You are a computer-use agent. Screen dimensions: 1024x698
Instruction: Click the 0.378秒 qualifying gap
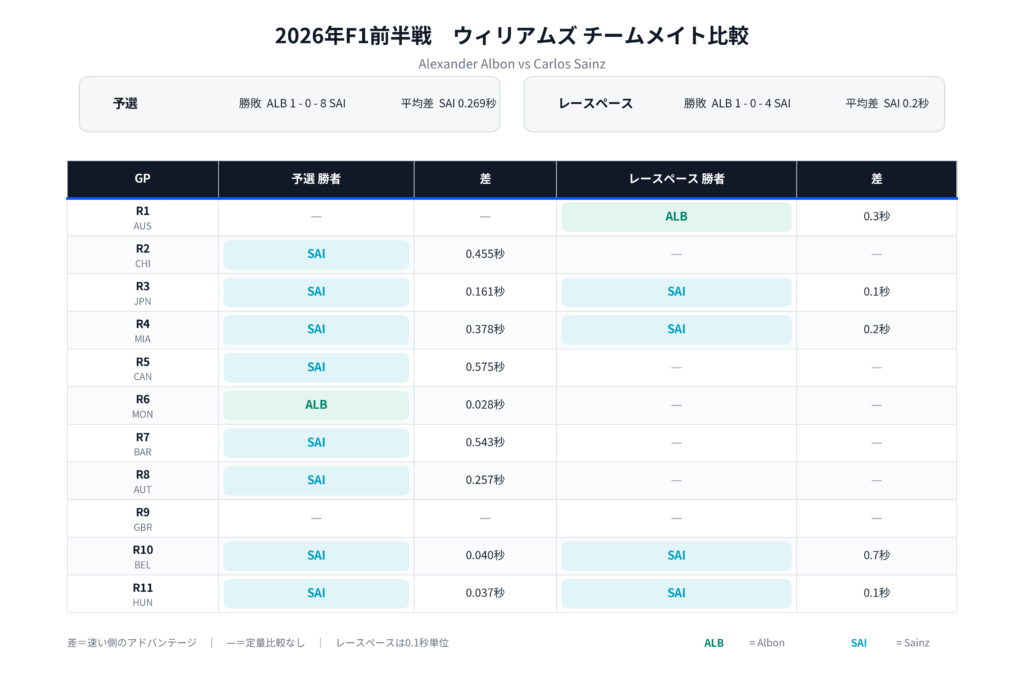click(485, 330)
